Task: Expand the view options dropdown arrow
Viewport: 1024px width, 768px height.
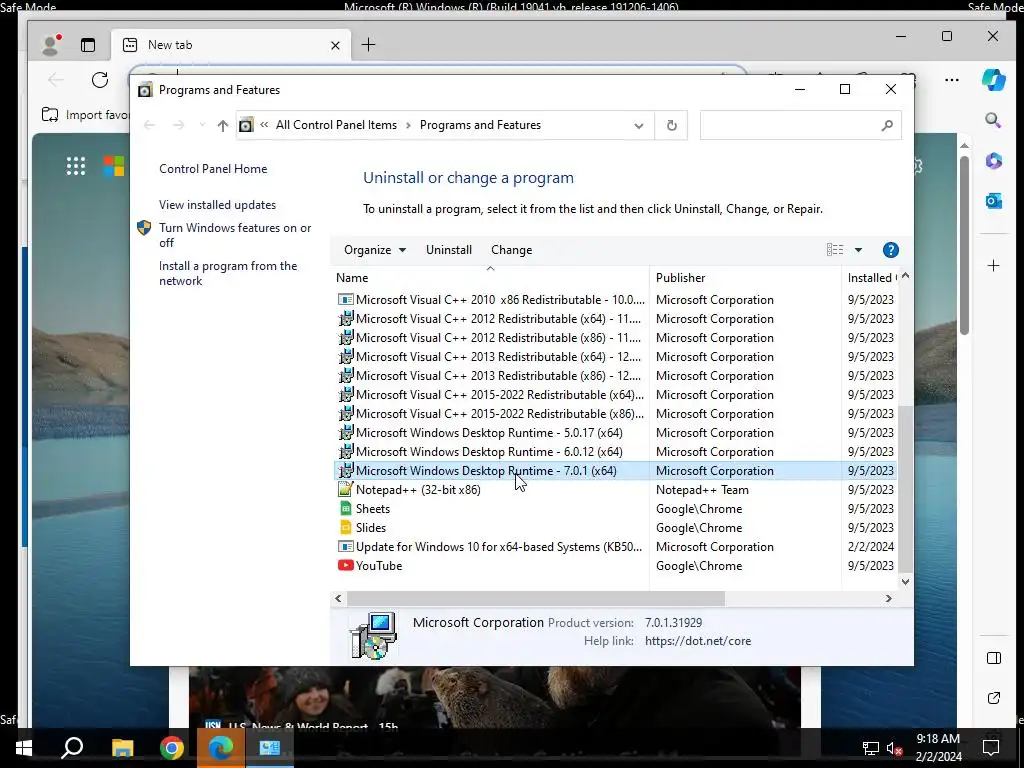Action: tap(858, 250)
